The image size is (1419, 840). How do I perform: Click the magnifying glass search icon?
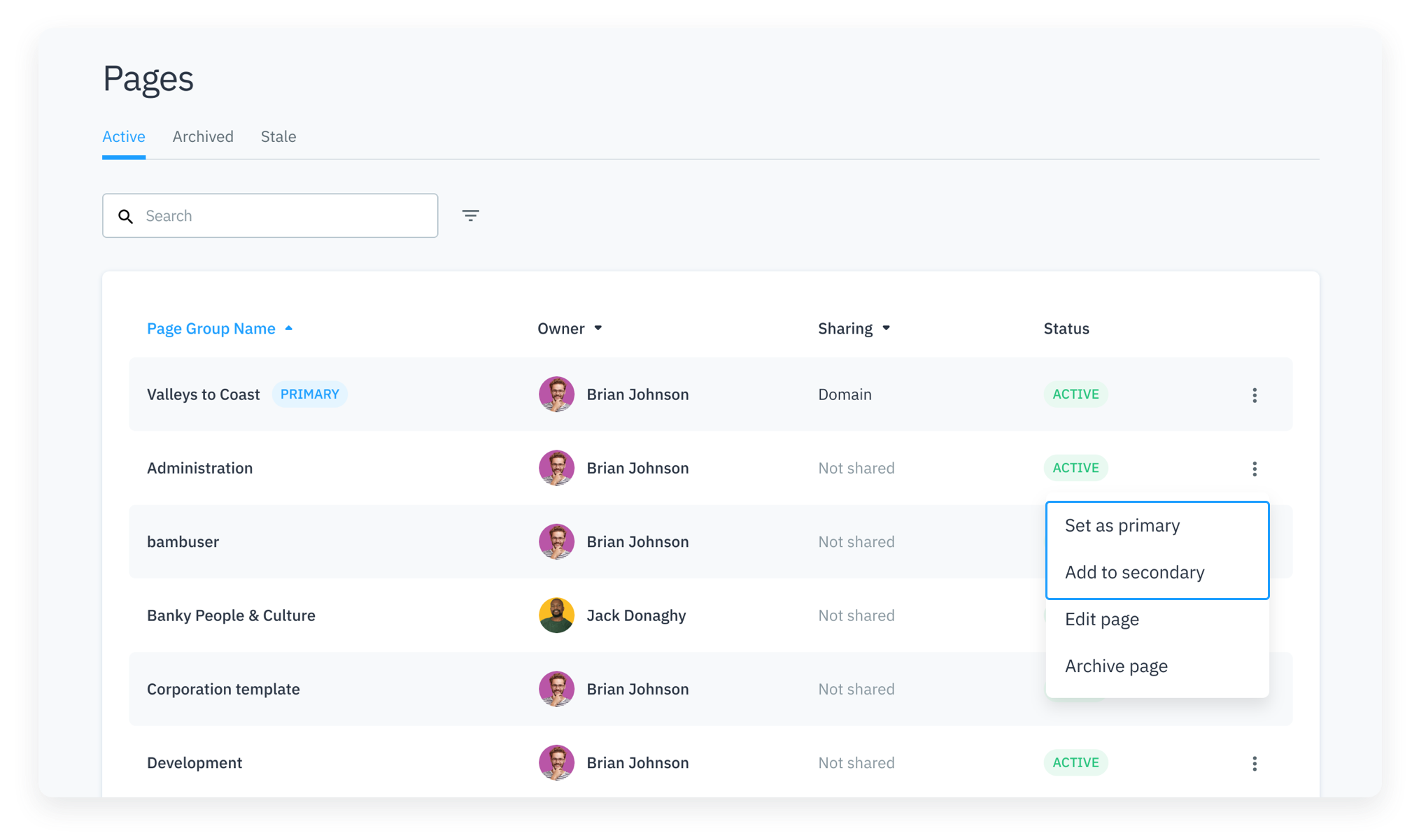click(126, 216)
